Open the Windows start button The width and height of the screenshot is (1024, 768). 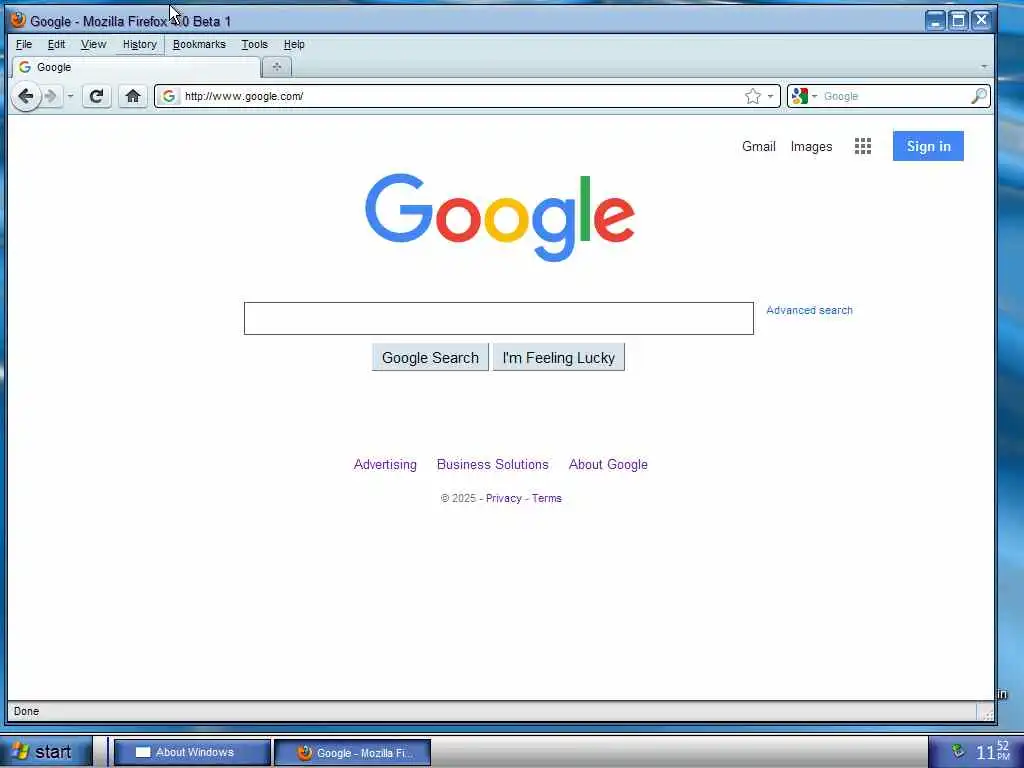tap(46, 752)
